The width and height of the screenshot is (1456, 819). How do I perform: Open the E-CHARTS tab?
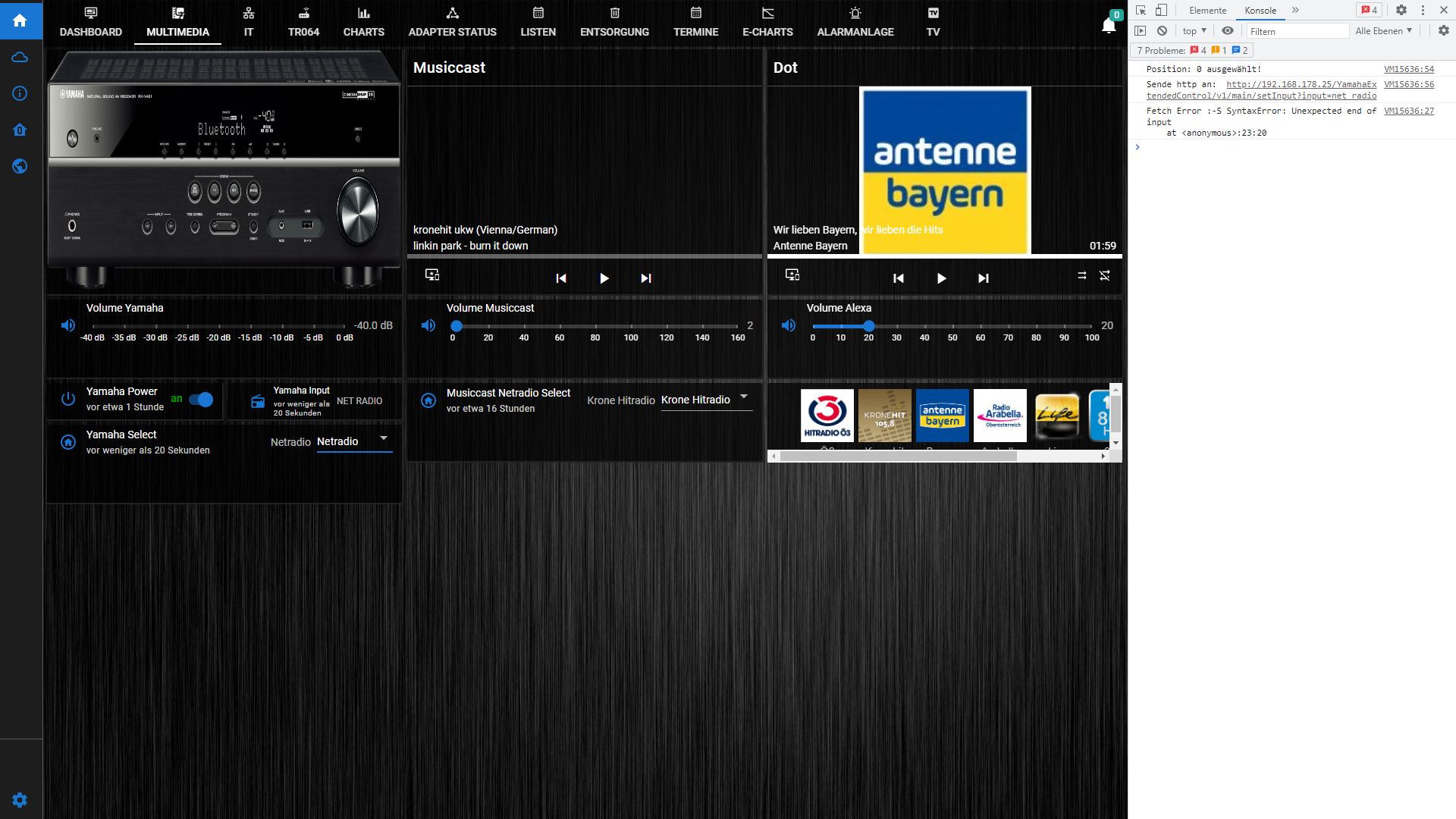[768, 23]
